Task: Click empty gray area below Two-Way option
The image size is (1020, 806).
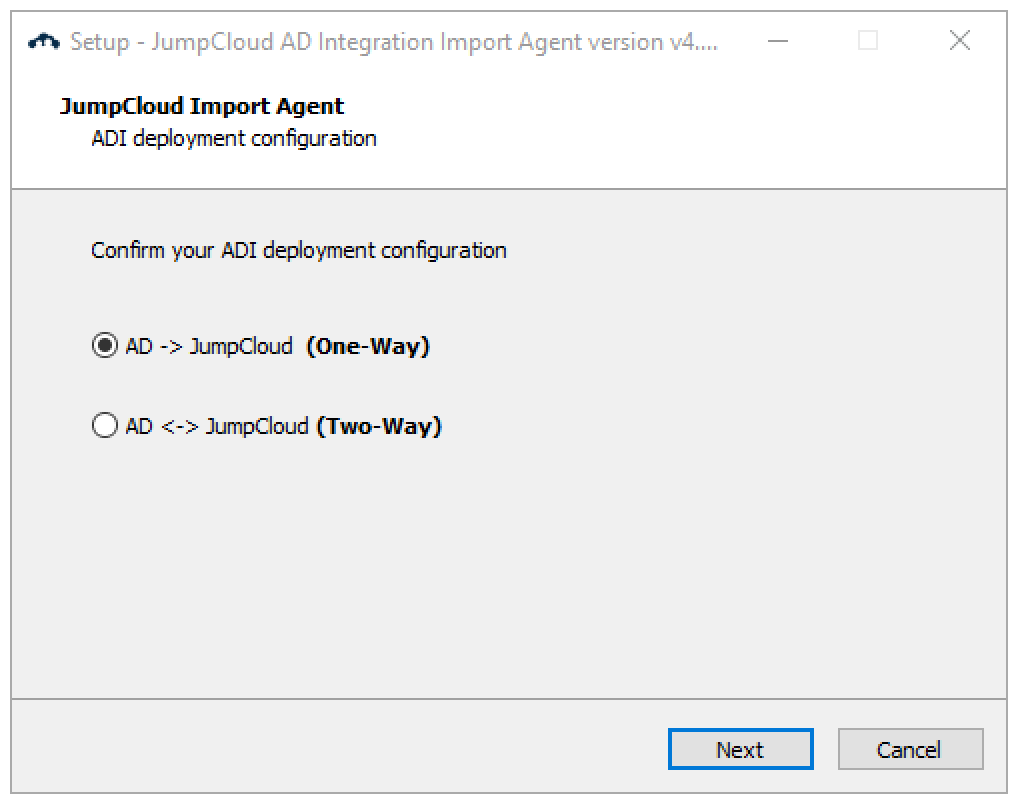Action: tap(500, 570)
